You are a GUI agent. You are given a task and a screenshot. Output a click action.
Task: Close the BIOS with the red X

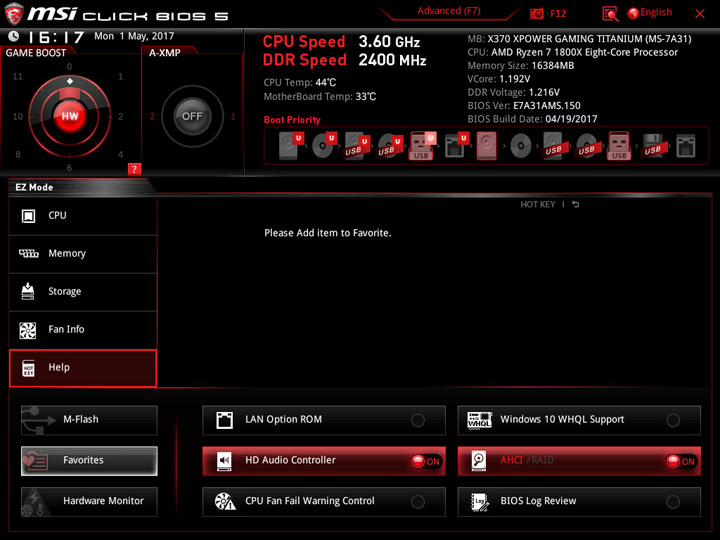tap(700, 14)
